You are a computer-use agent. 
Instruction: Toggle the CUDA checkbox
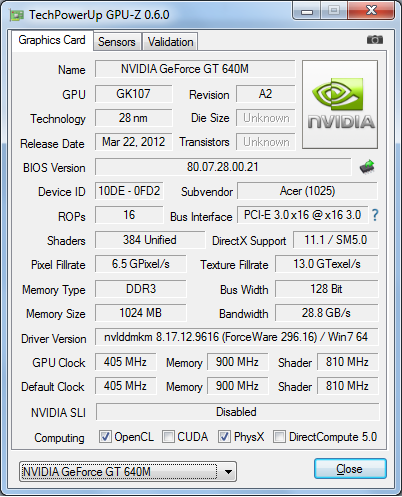click(x=168, y=436)
